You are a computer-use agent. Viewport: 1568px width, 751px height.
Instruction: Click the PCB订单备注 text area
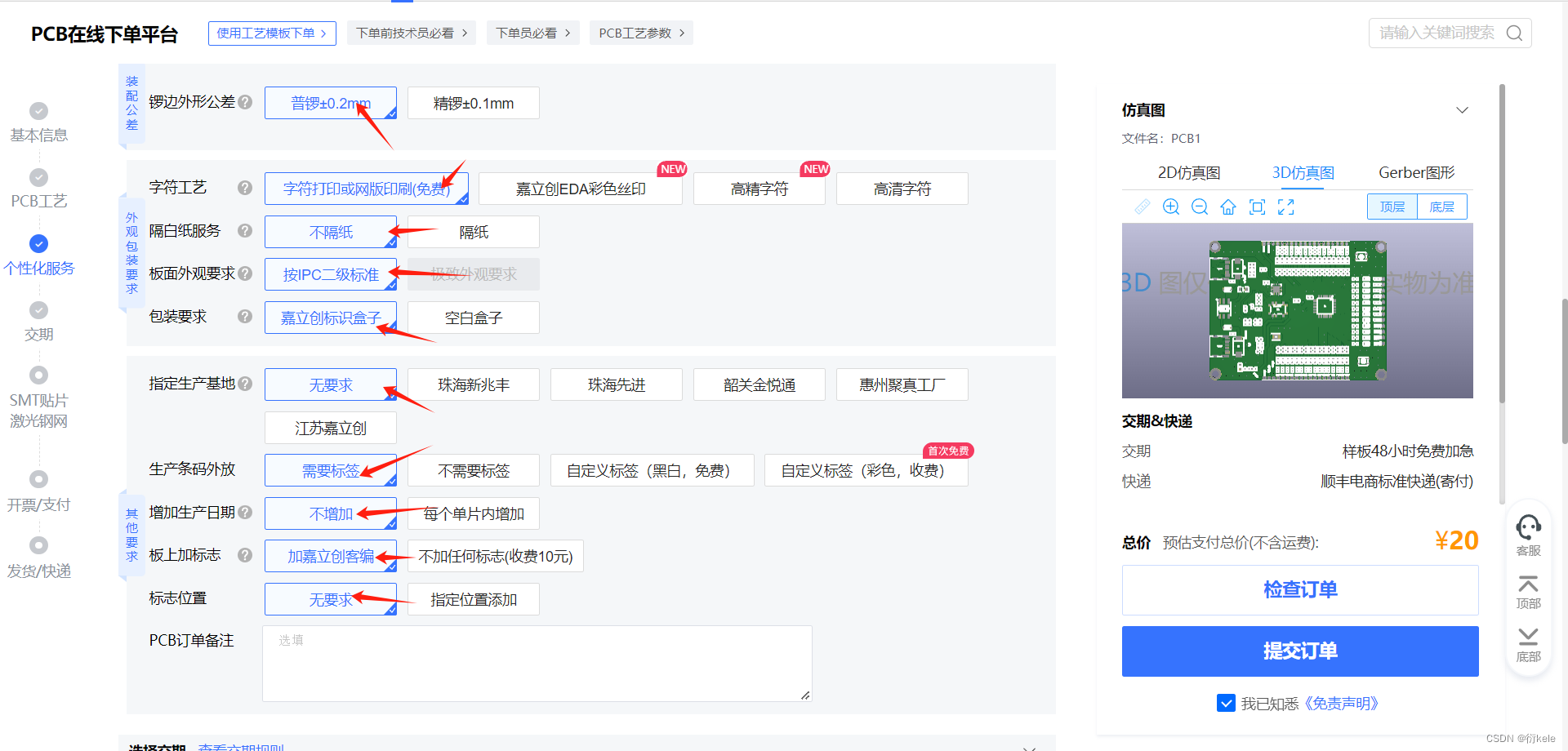(537, 664)
